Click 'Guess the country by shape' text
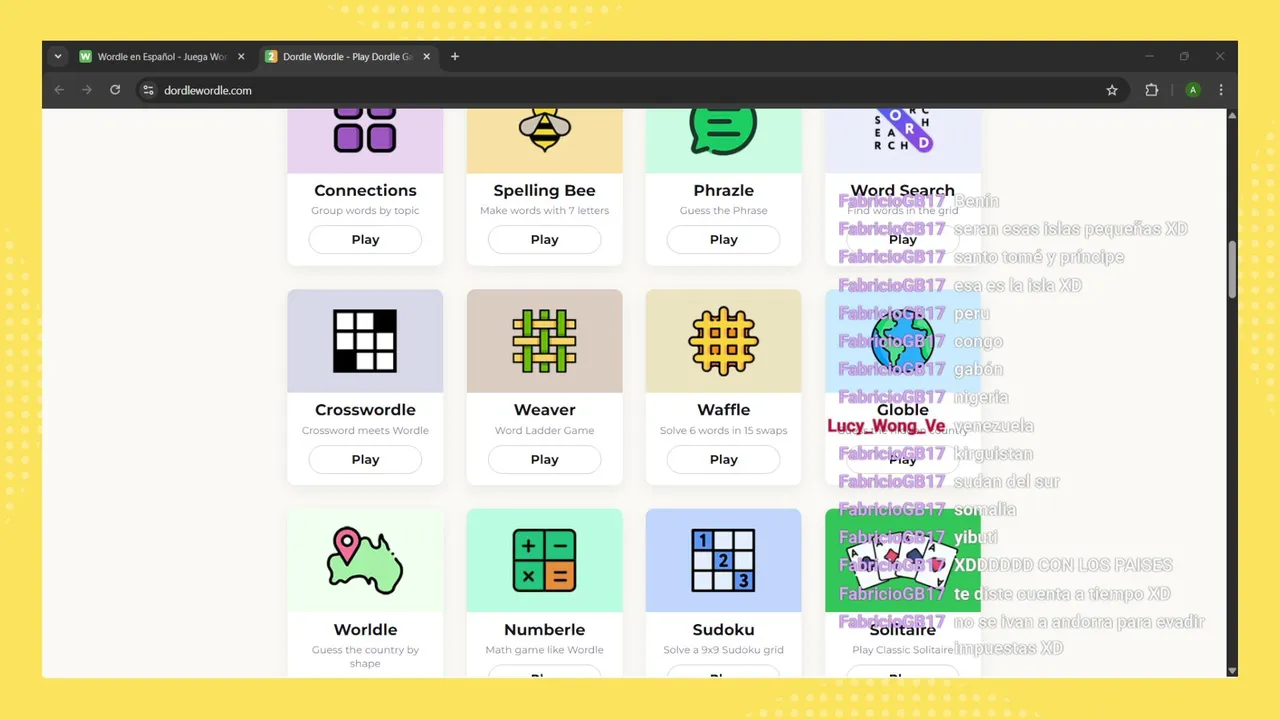 (365, 657)
